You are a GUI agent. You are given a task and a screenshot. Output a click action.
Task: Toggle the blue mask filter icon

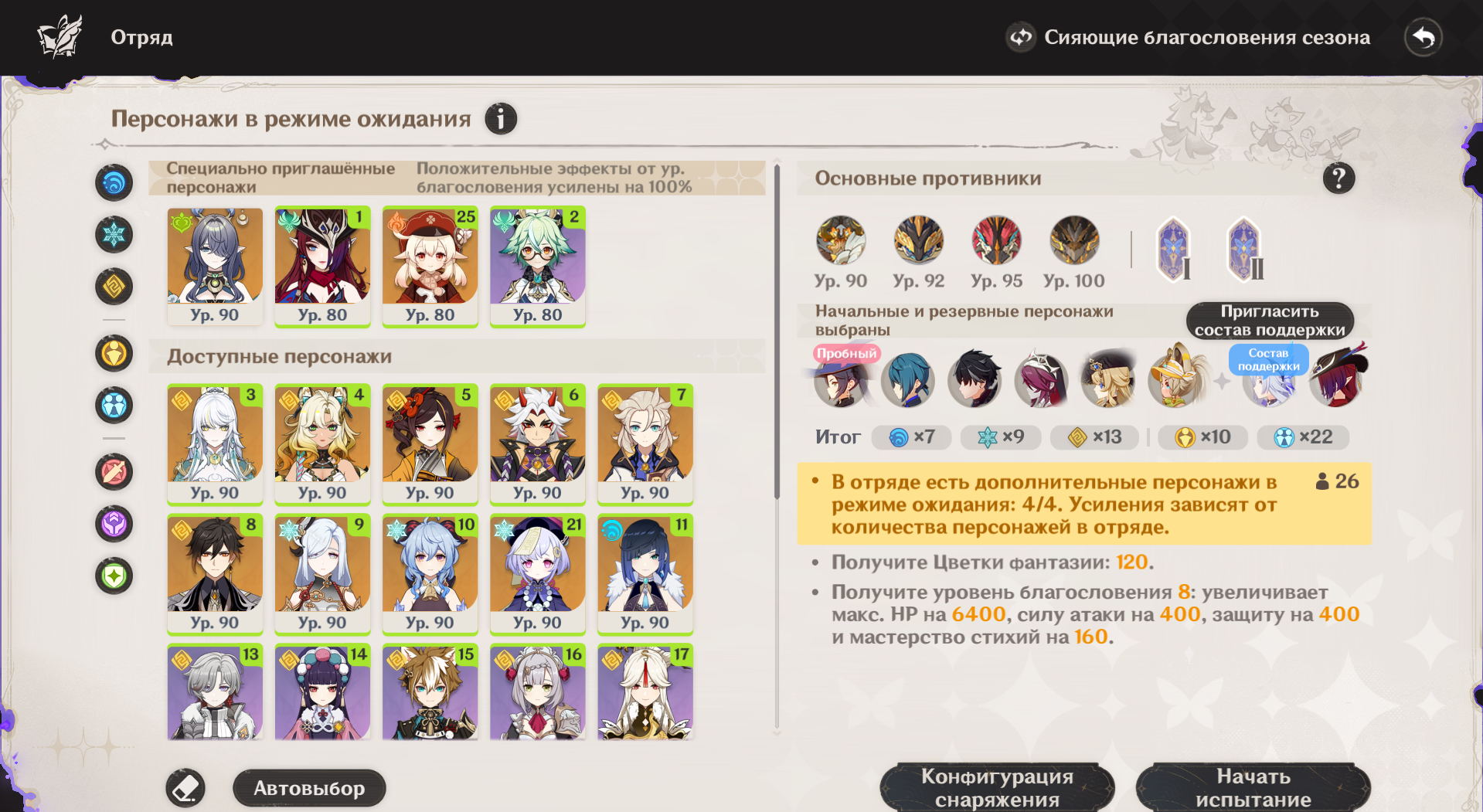click(114, 405)
